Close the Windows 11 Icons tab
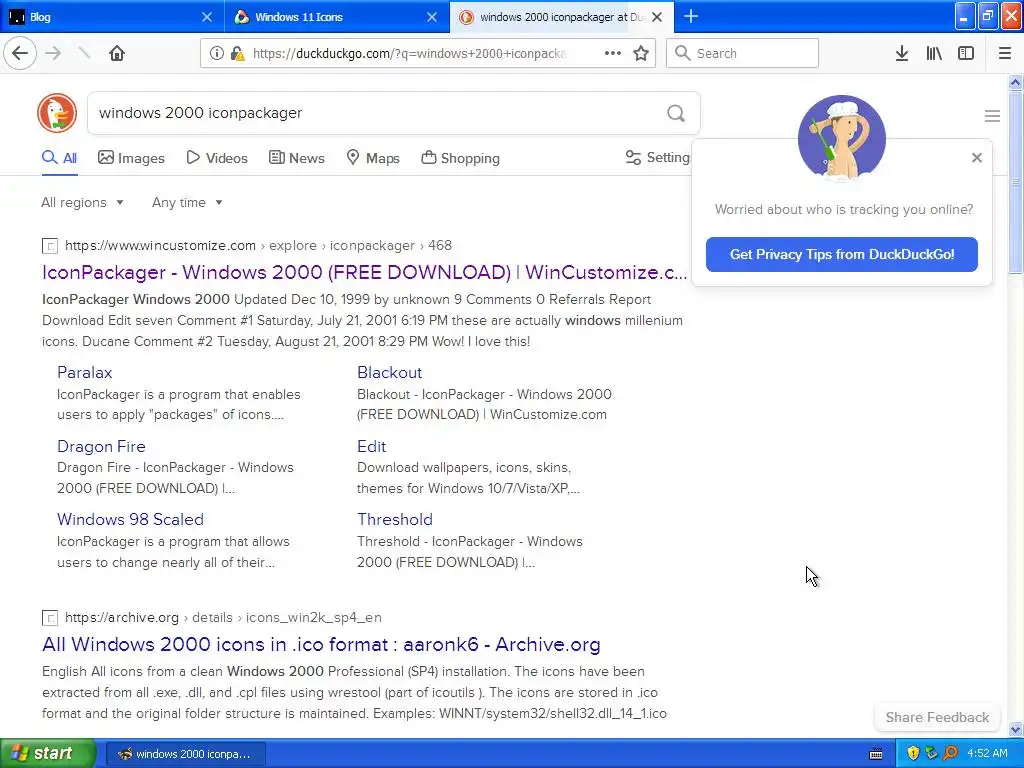 coord(432,17)
